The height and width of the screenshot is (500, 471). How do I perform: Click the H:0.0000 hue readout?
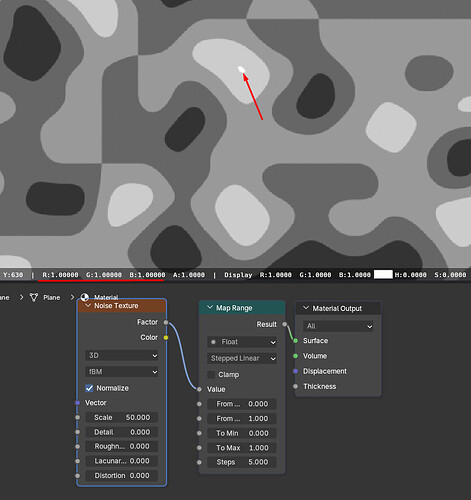pyautogui.click(x=410, y=275)
